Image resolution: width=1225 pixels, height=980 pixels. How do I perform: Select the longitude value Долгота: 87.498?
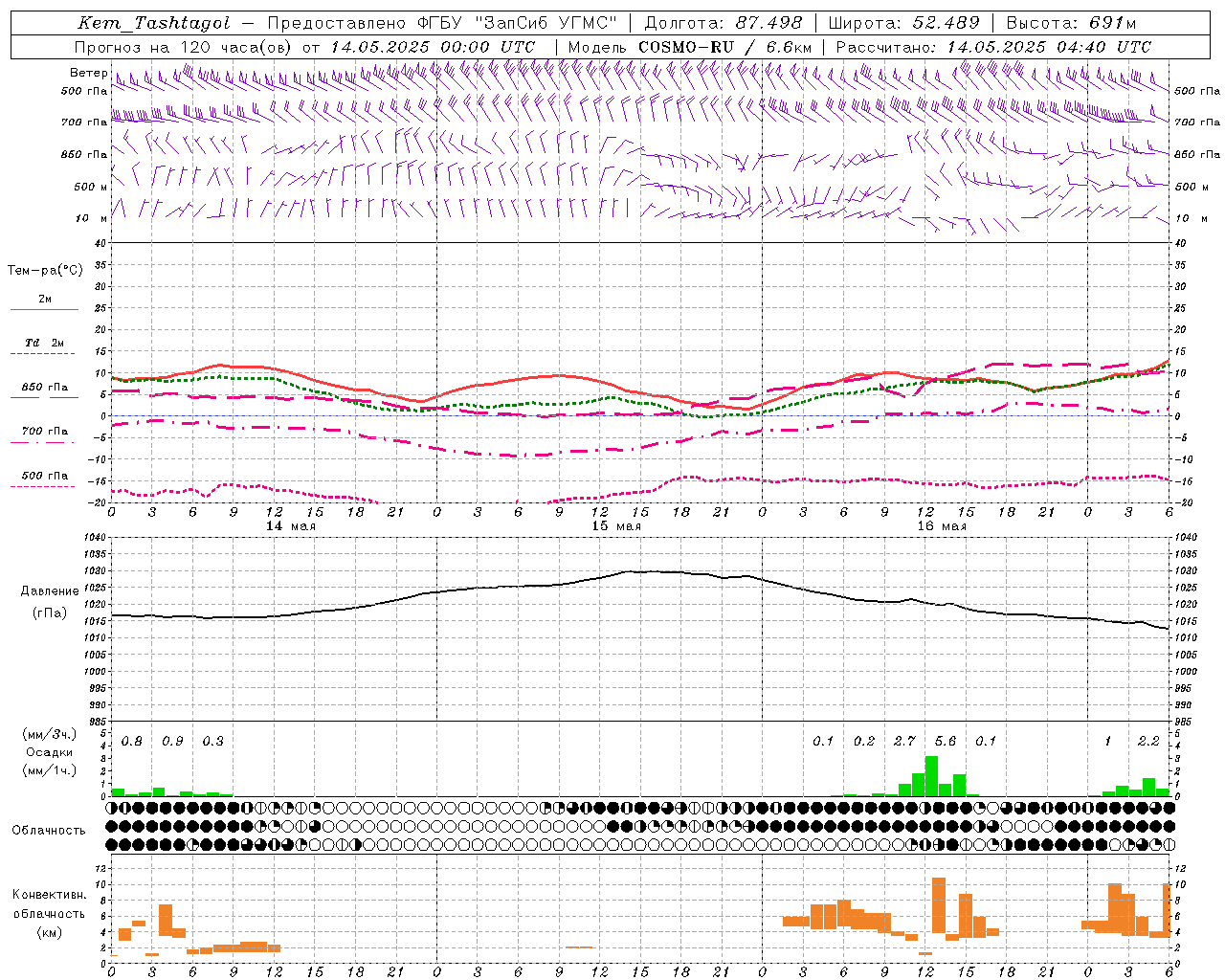[x=724, y=23]
